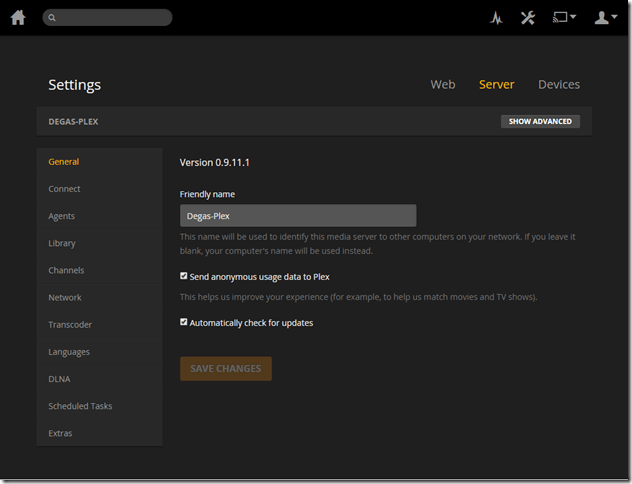Disable Automatically check for updates
Viewport: 632px width, 484px height.
pos(184,322)
